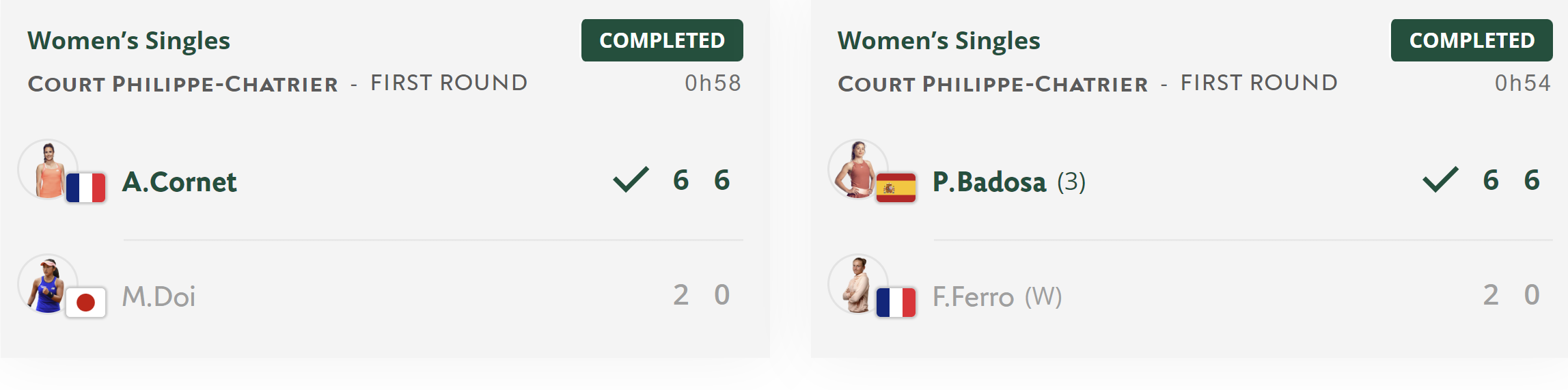The height and width of the screenshot is (390, 1568).
Task: Open M.Doi's player photo
Action: click(x=47, y=284)
